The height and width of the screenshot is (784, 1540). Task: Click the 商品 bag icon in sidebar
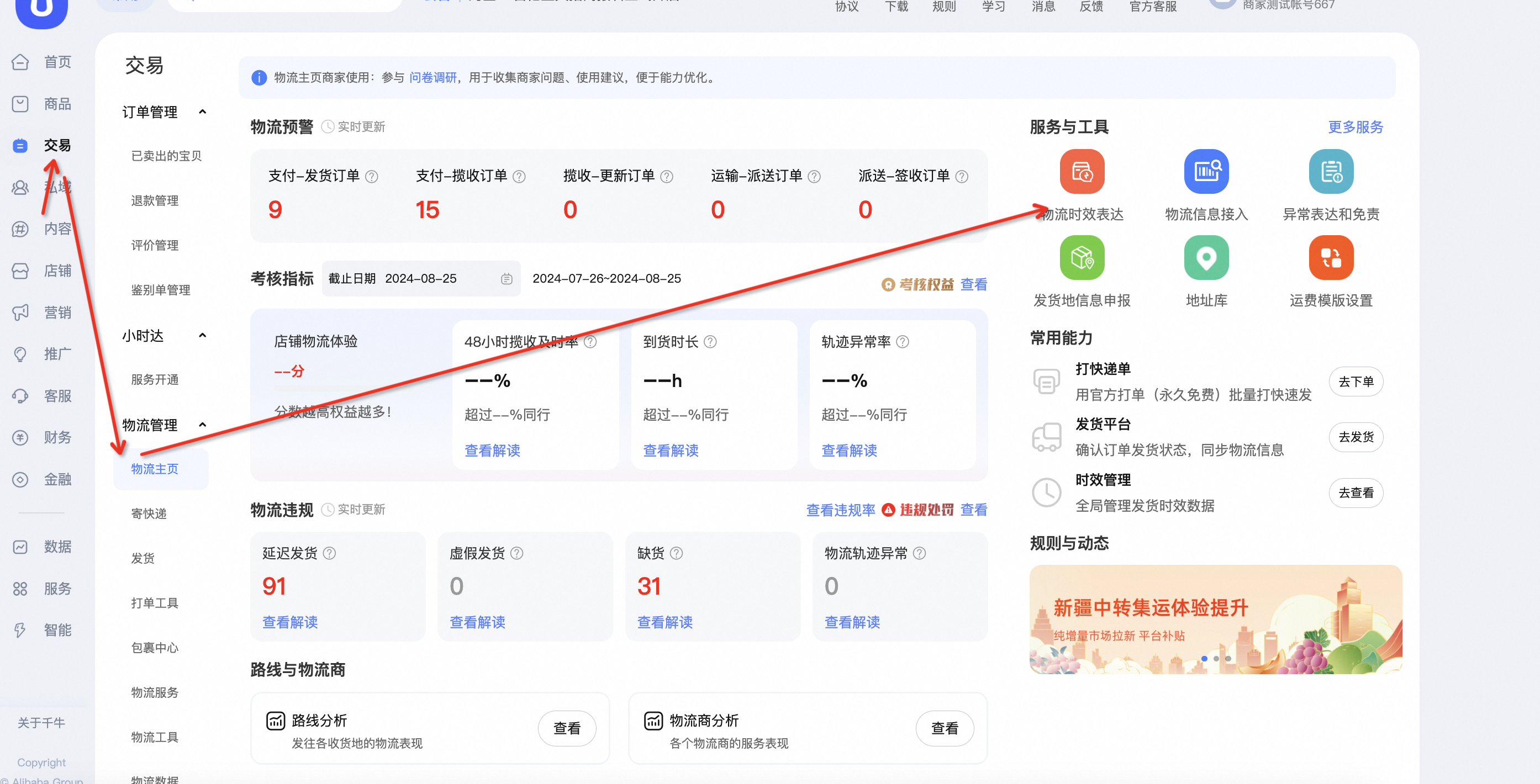(x=20, y=104)
